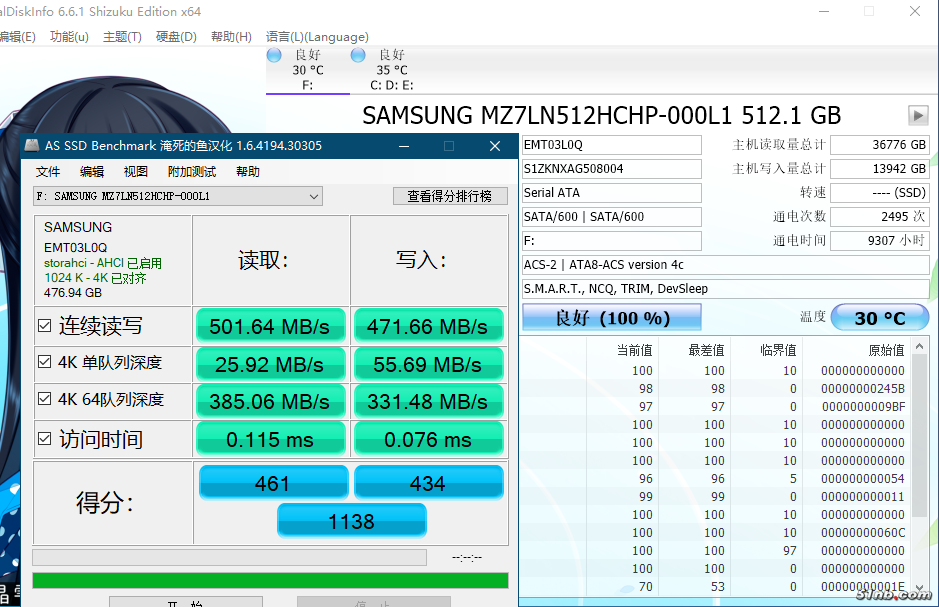Expand the 主题(T) menu in CrystalDiskInfo
This screenshot has height=607, width=939.
(x=122, y=37)
